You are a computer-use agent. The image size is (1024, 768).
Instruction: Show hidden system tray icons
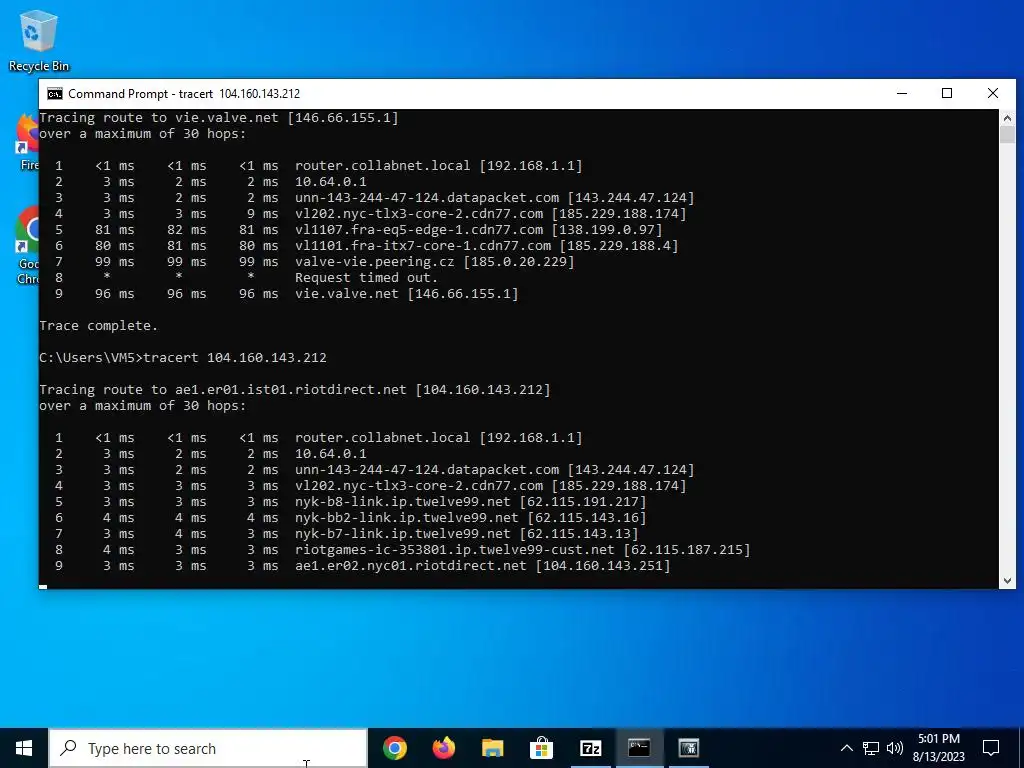coord(846,748)
